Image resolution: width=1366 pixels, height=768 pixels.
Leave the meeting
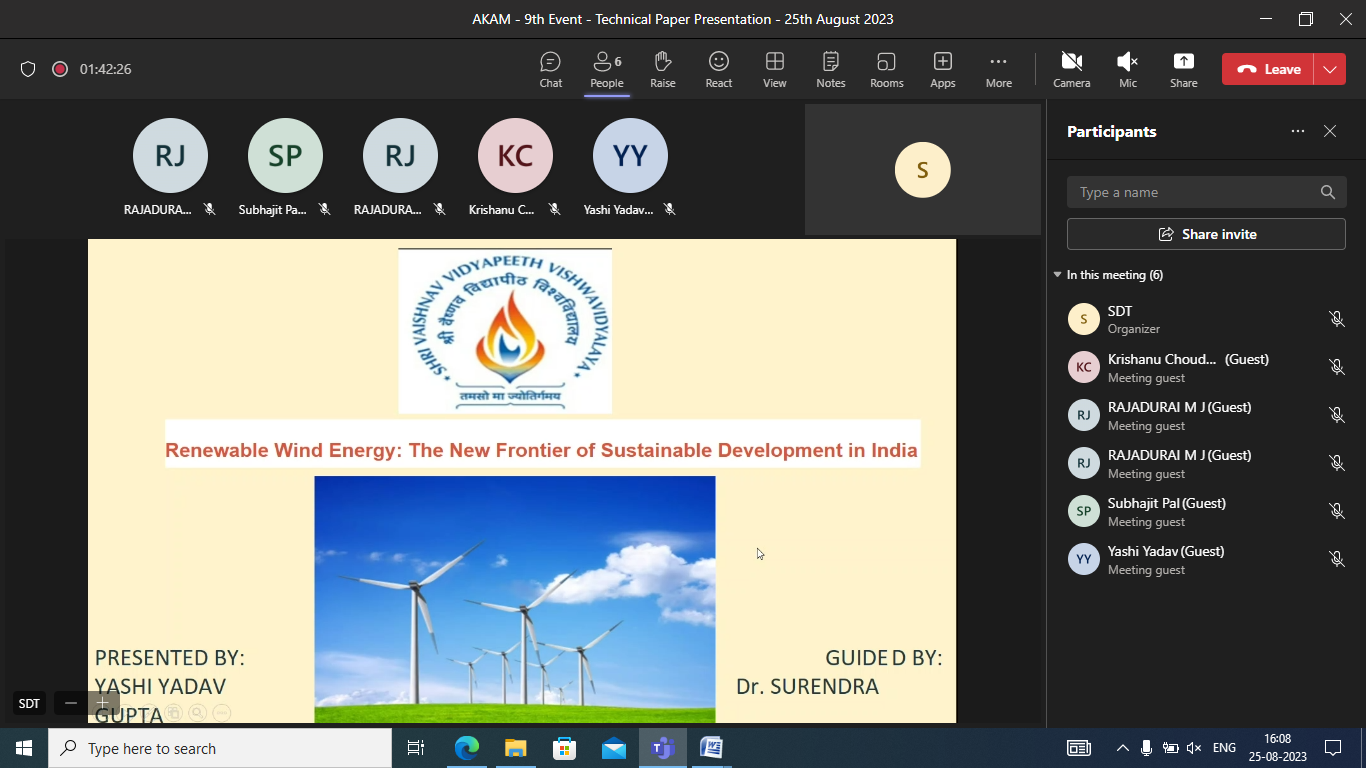coord(1269,69)
